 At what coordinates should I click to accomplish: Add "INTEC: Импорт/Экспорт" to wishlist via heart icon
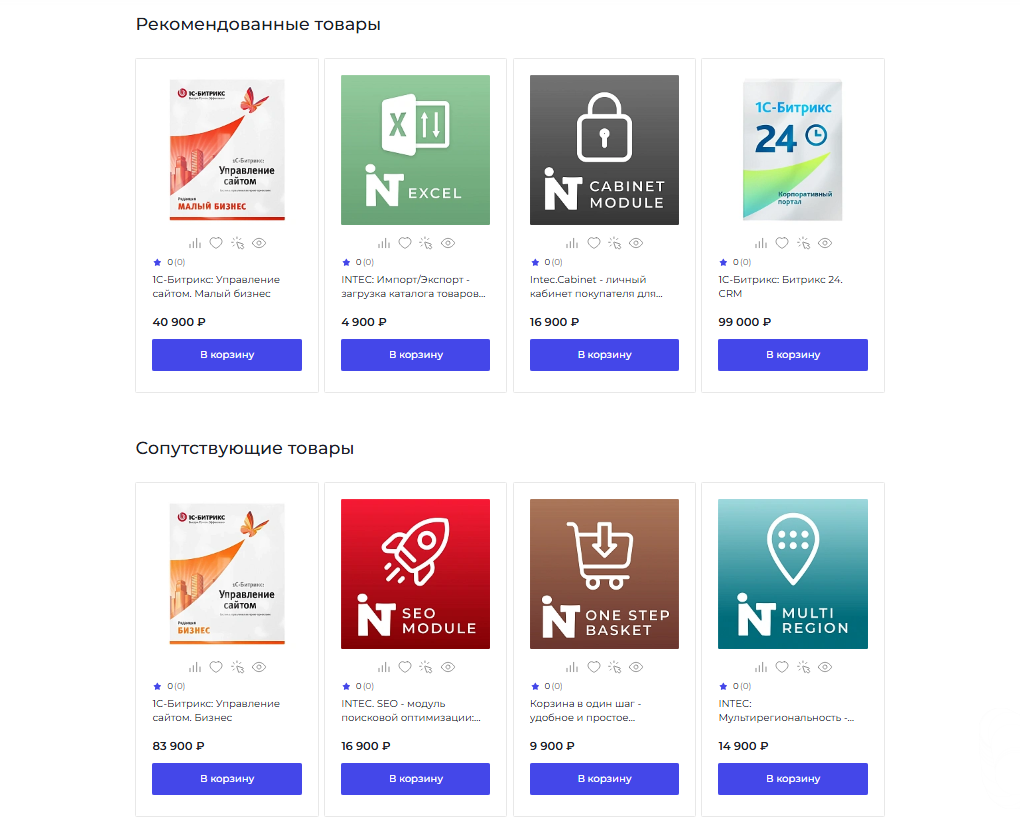click(x=404, y=242)
